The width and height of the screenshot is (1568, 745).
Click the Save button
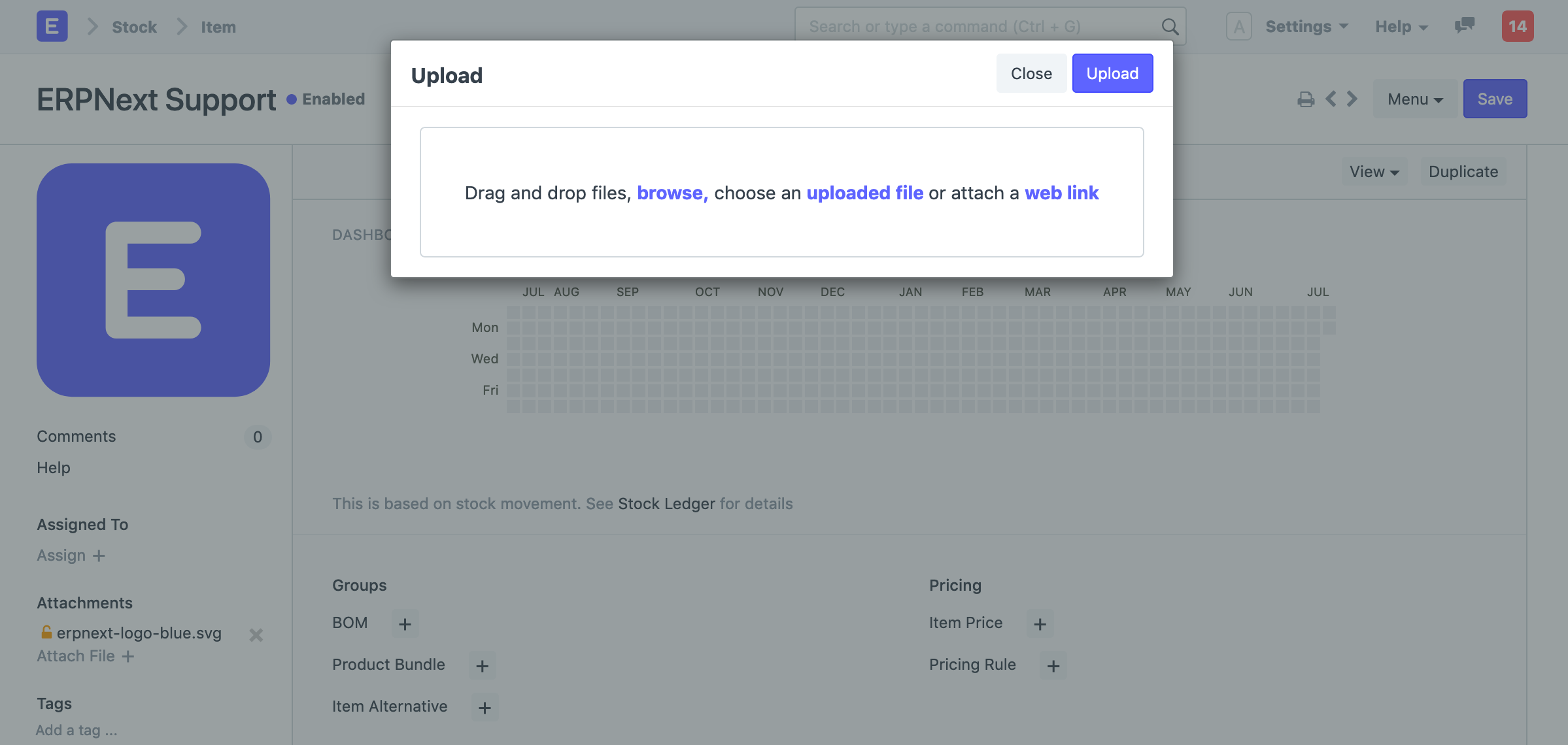point(1495,99)
